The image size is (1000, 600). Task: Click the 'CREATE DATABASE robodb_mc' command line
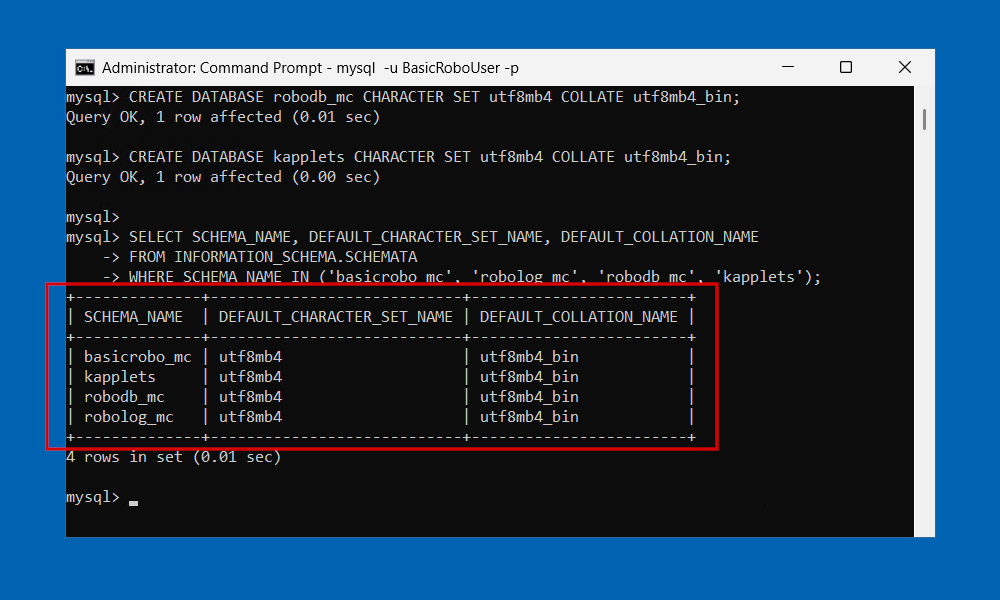[x=402, y=97]
